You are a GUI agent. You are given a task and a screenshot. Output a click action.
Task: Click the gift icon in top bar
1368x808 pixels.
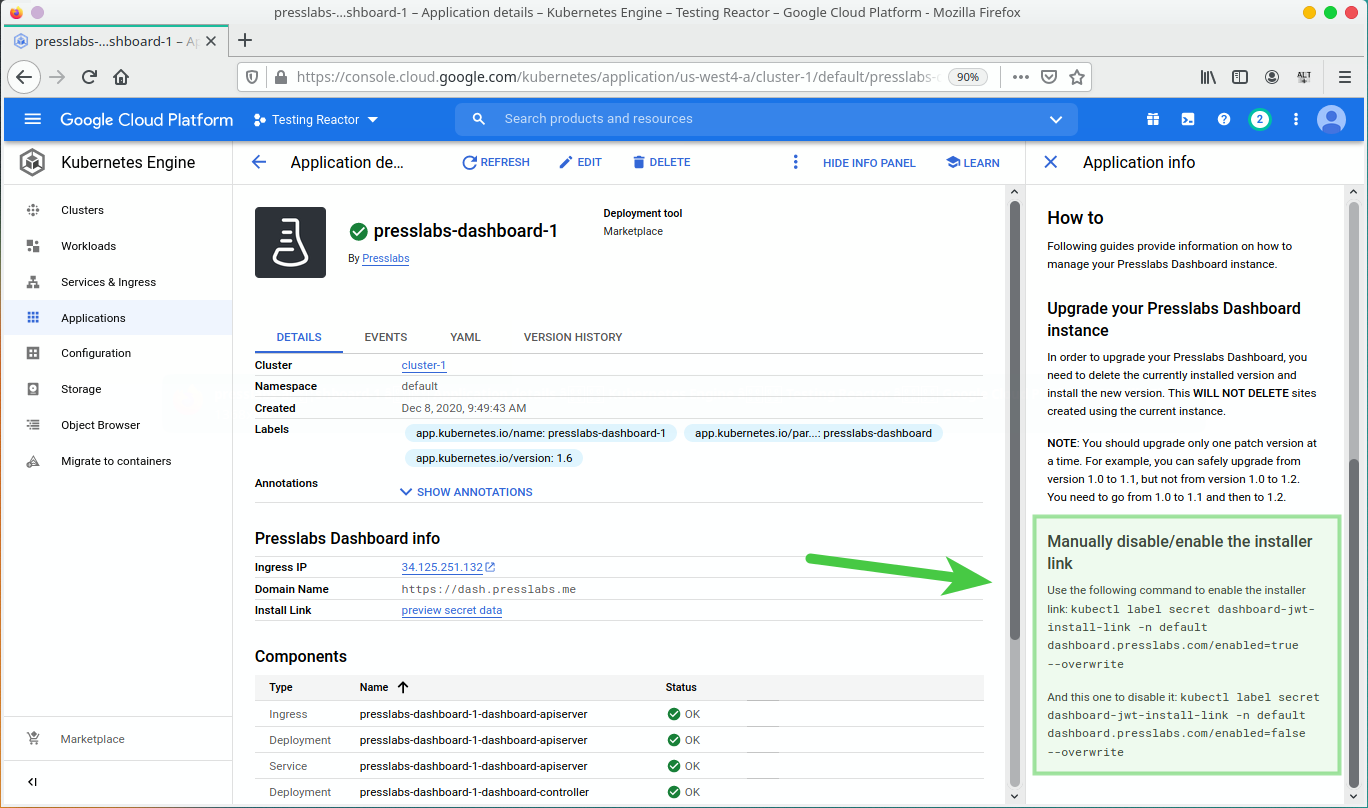1153,119
